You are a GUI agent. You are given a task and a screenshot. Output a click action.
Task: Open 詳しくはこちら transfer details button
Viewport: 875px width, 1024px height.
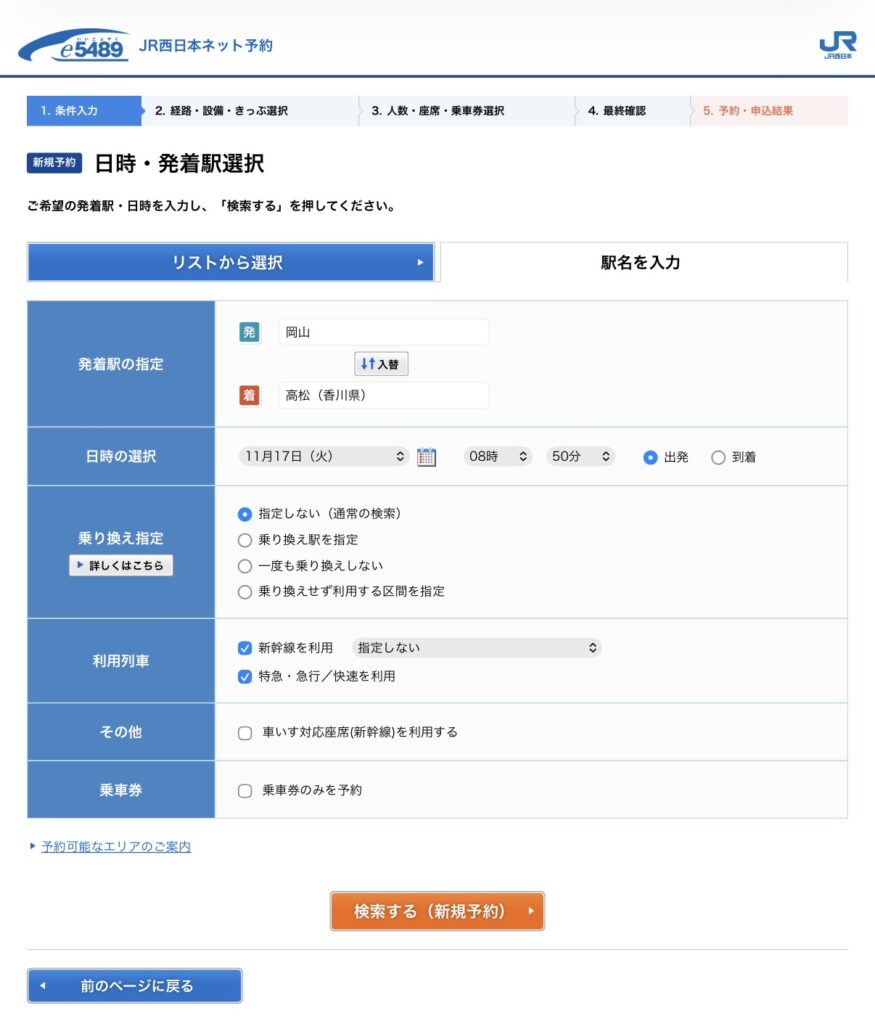121,566
